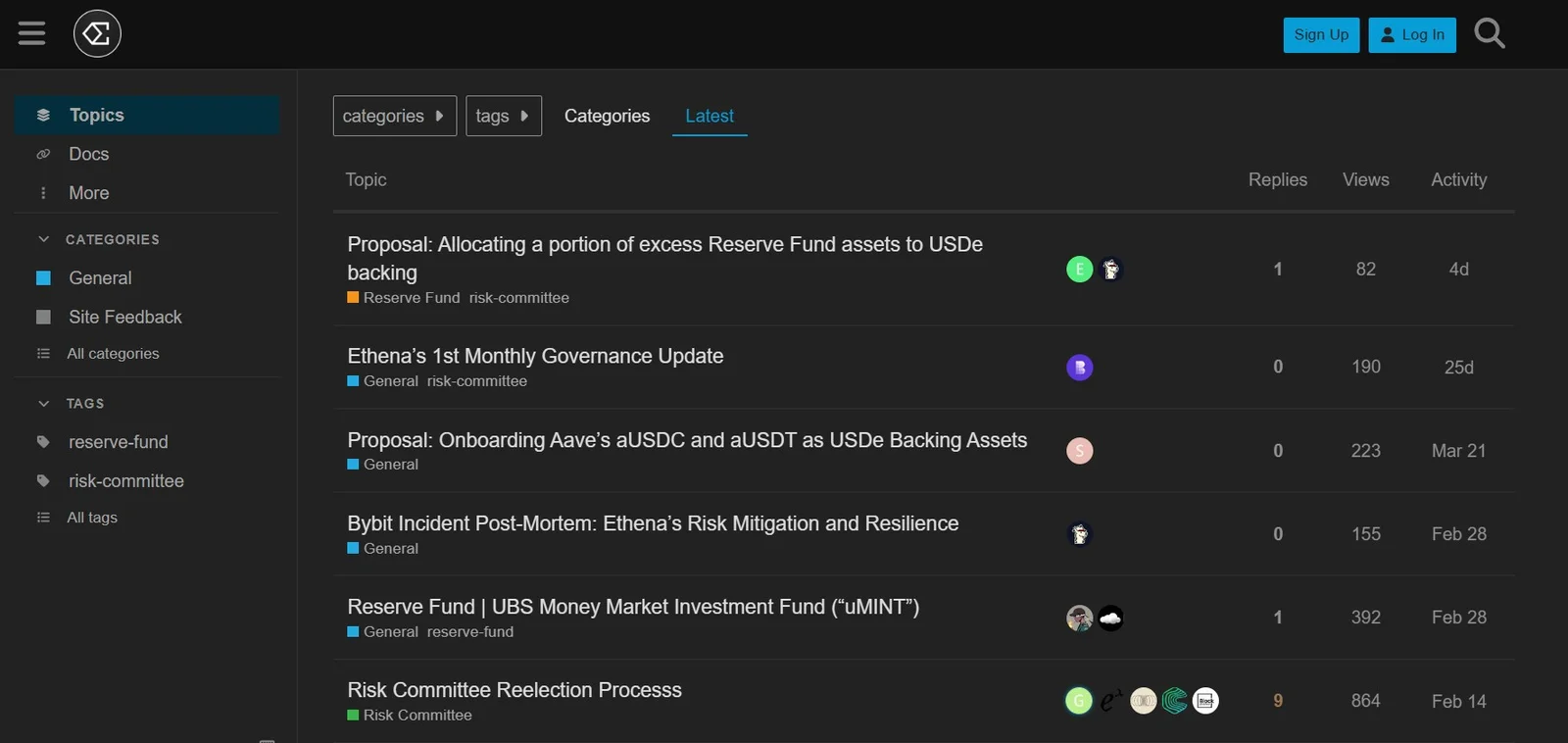1568x743 pixels.
Task: Open the tags filter dropdown
Action: click(x=504, y=116)
